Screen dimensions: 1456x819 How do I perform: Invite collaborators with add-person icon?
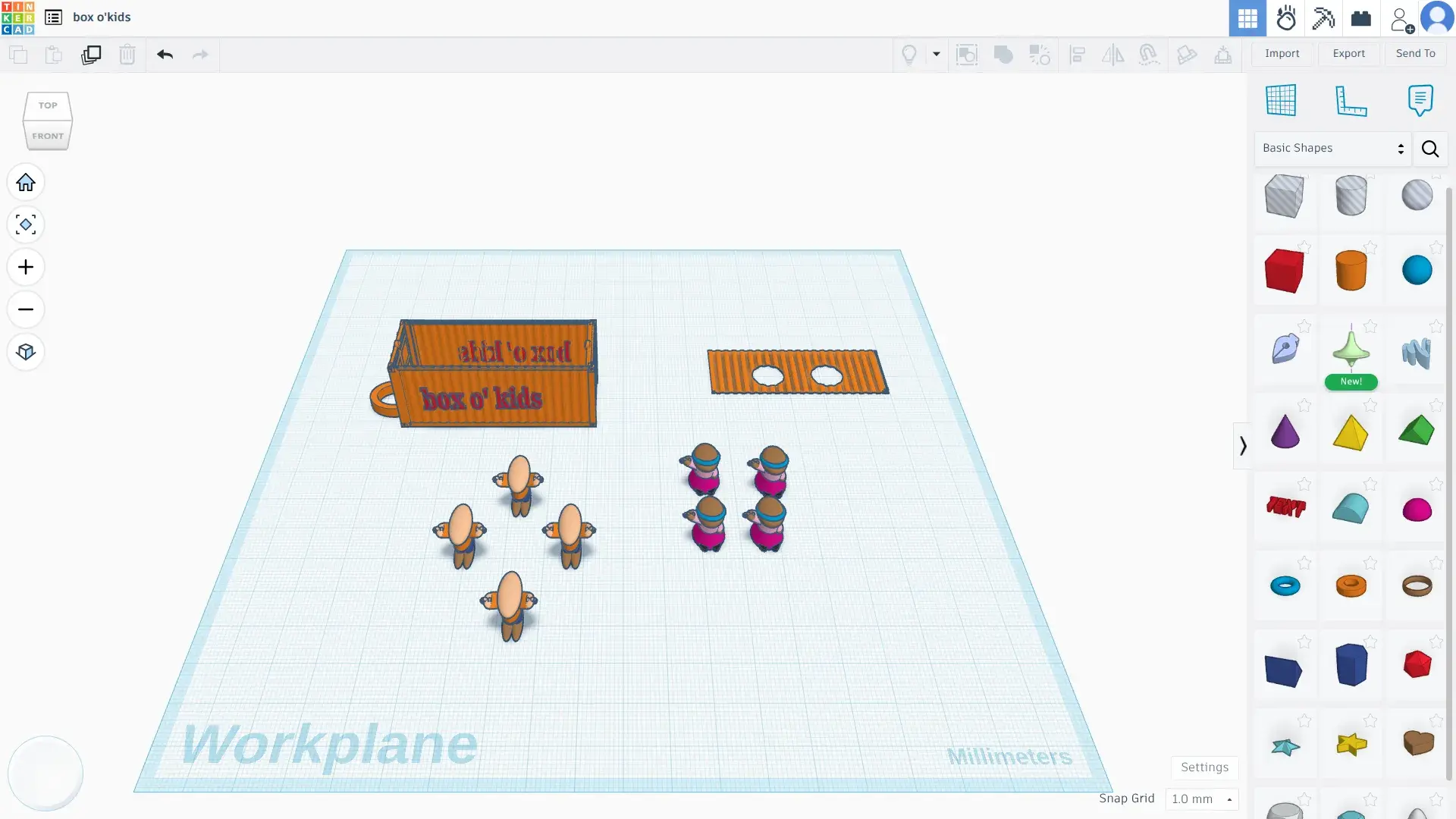[1401, 19]
